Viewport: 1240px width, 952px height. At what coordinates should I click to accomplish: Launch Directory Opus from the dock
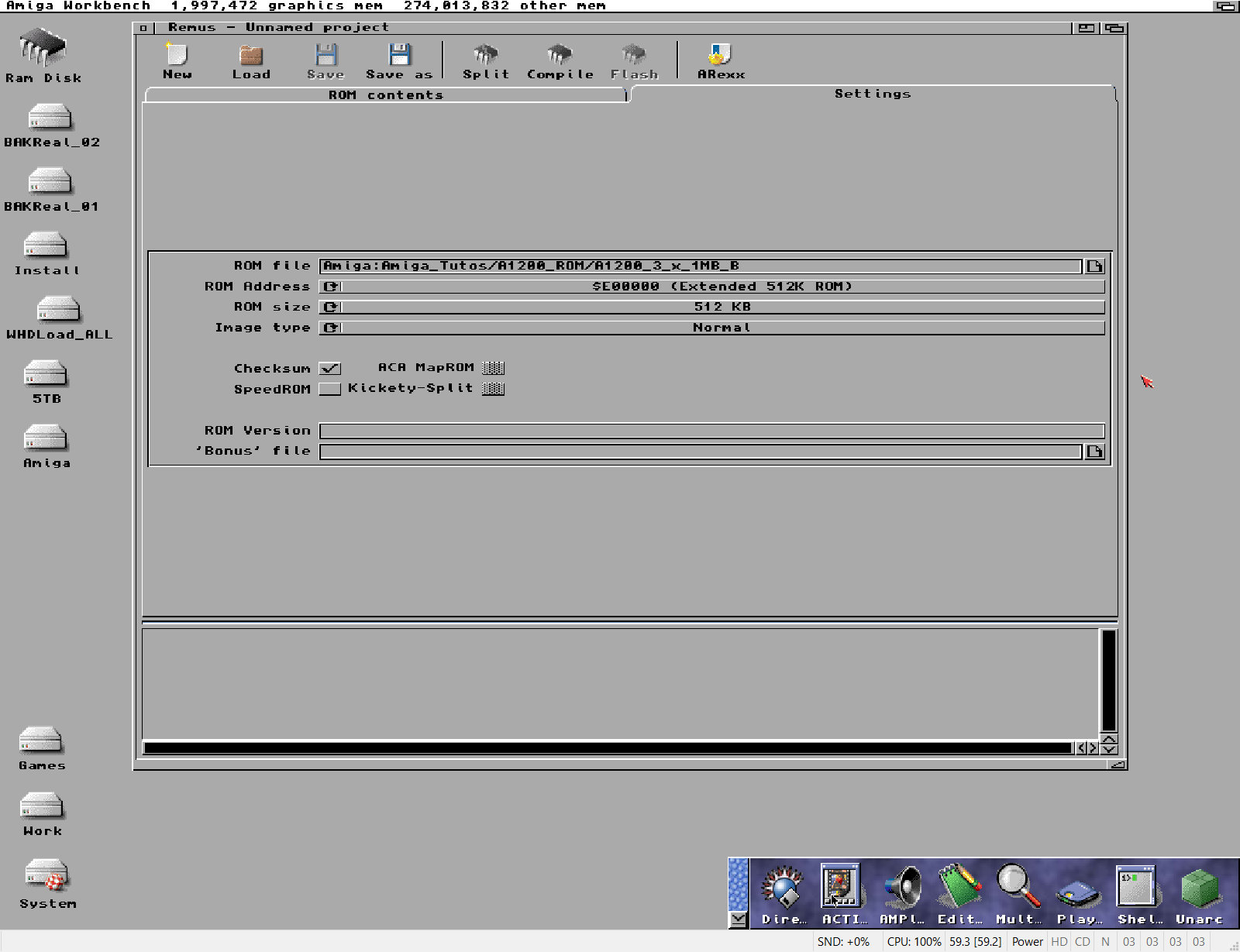pos(783,895)
